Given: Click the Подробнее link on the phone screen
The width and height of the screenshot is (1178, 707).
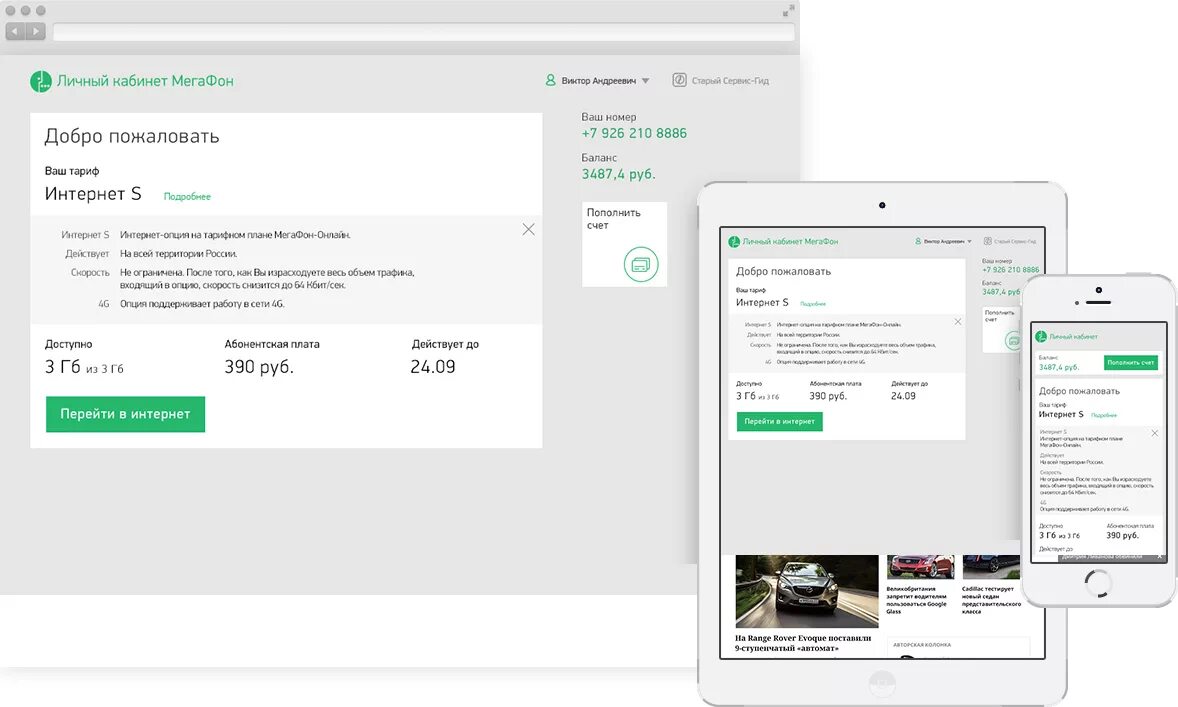Looking at the screenshot, I should point(1104,415).
